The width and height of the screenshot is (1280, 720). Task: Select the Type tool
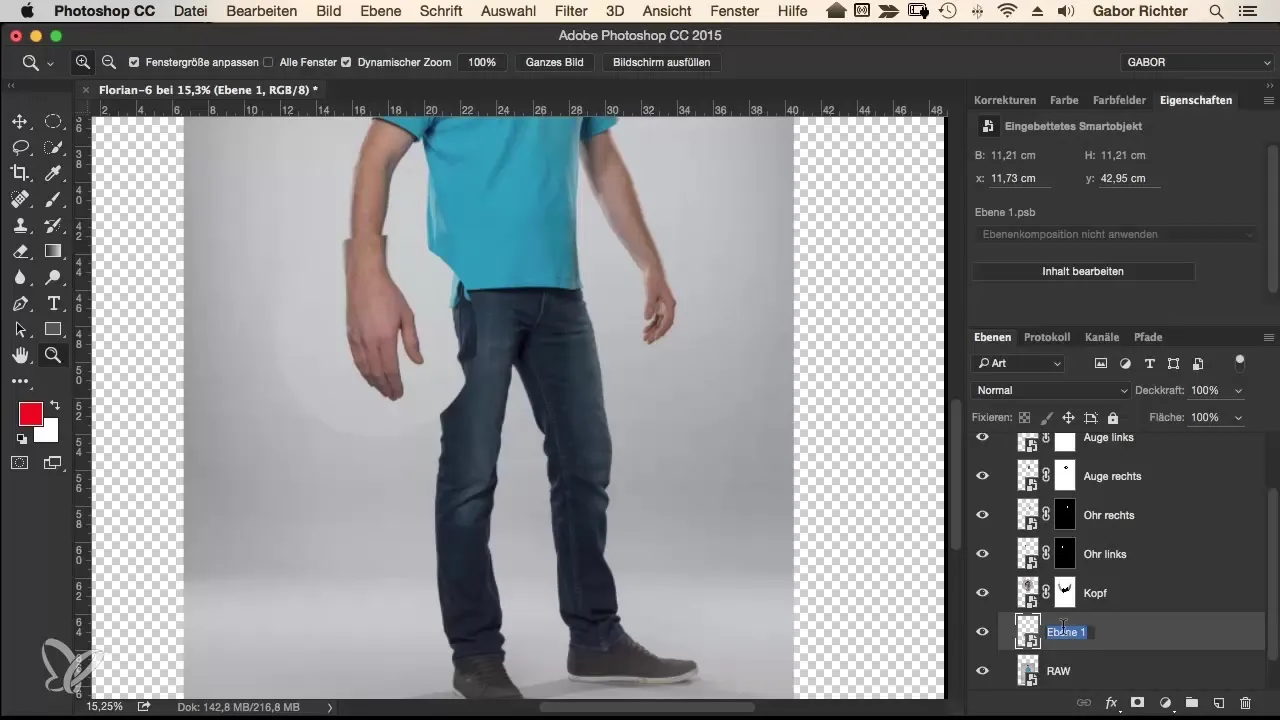point(53,304)
